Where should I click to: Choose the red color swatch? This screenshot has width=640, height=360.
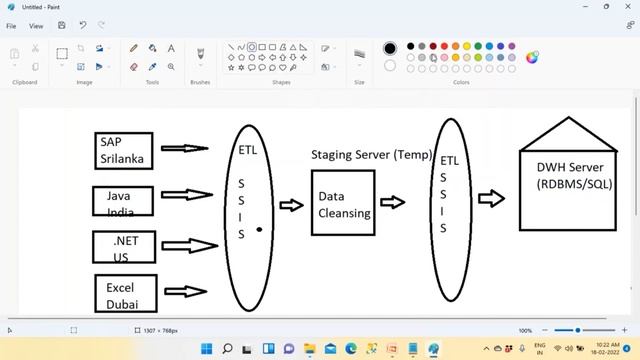tap(444, 46)
